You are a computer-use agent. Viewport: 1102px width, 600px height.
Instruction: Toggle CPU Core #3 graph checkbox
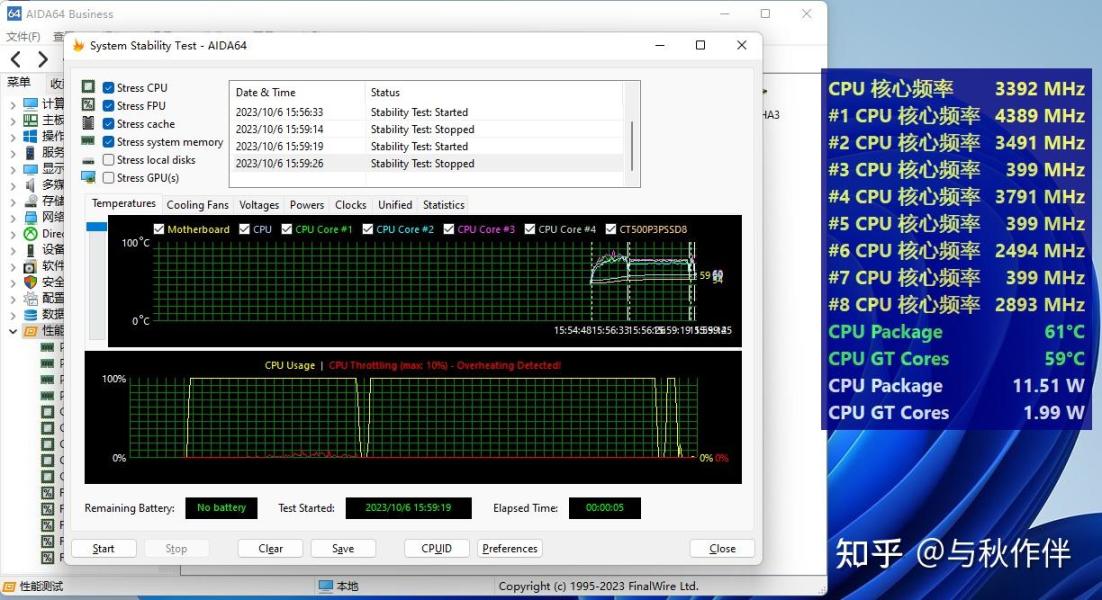coord(448,229)
